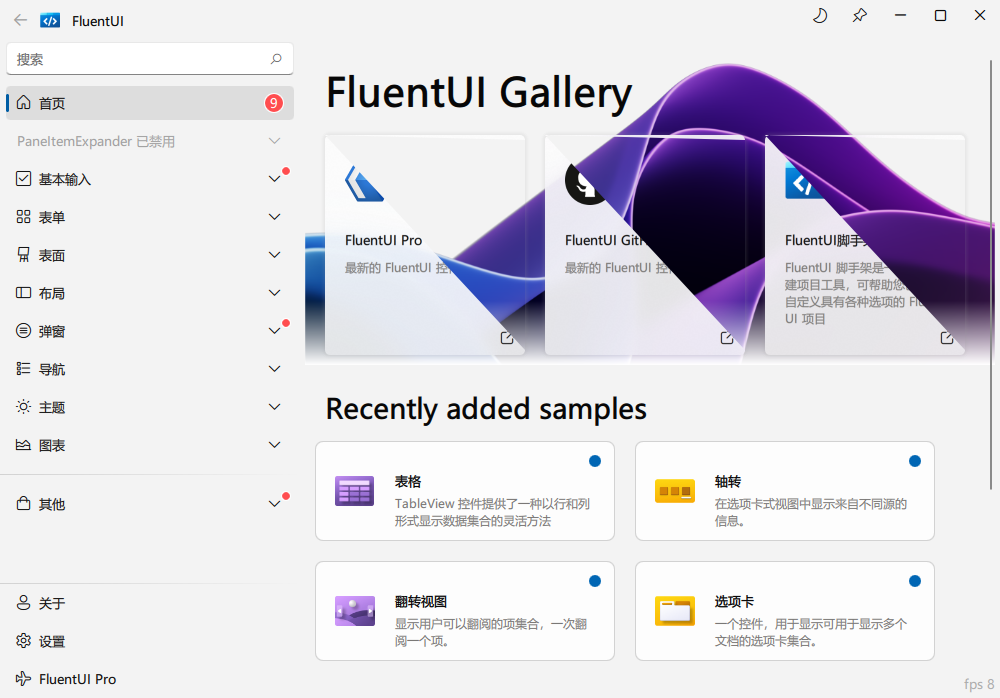Click the blue 脚手架 card logo

(x=804, y=181)
